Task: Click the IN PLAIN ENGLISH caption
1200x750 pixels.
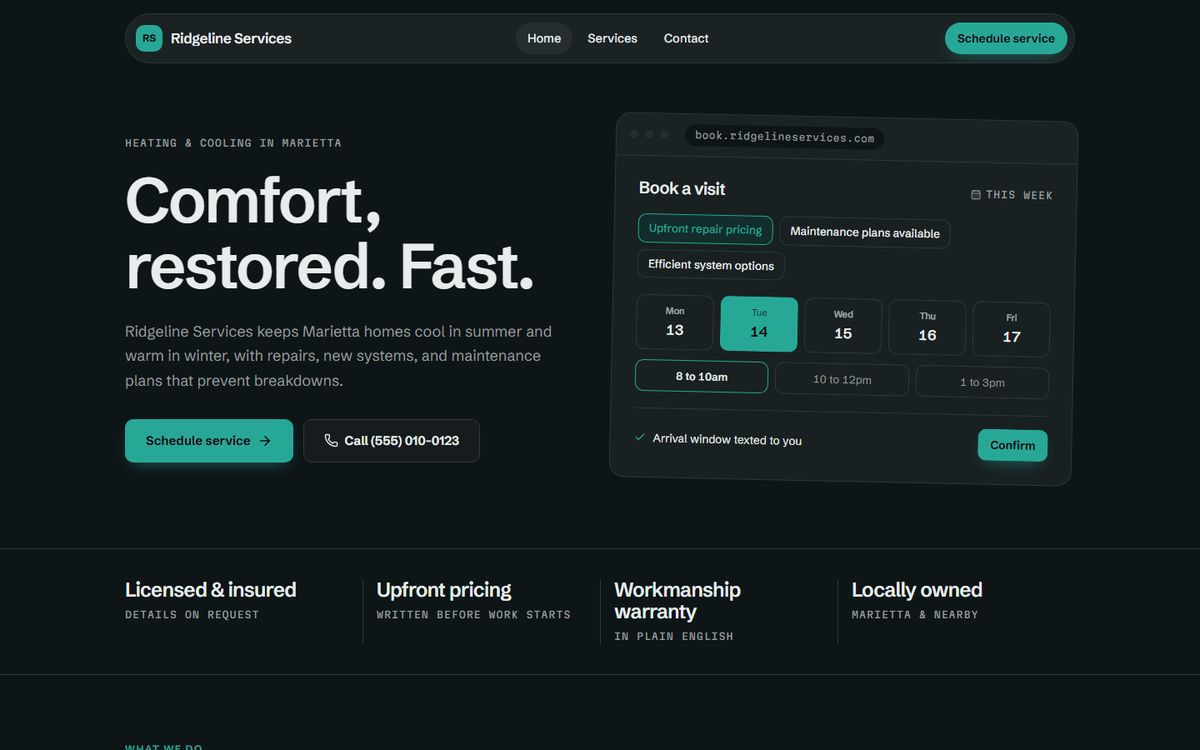Action: (x=674, y=636)
